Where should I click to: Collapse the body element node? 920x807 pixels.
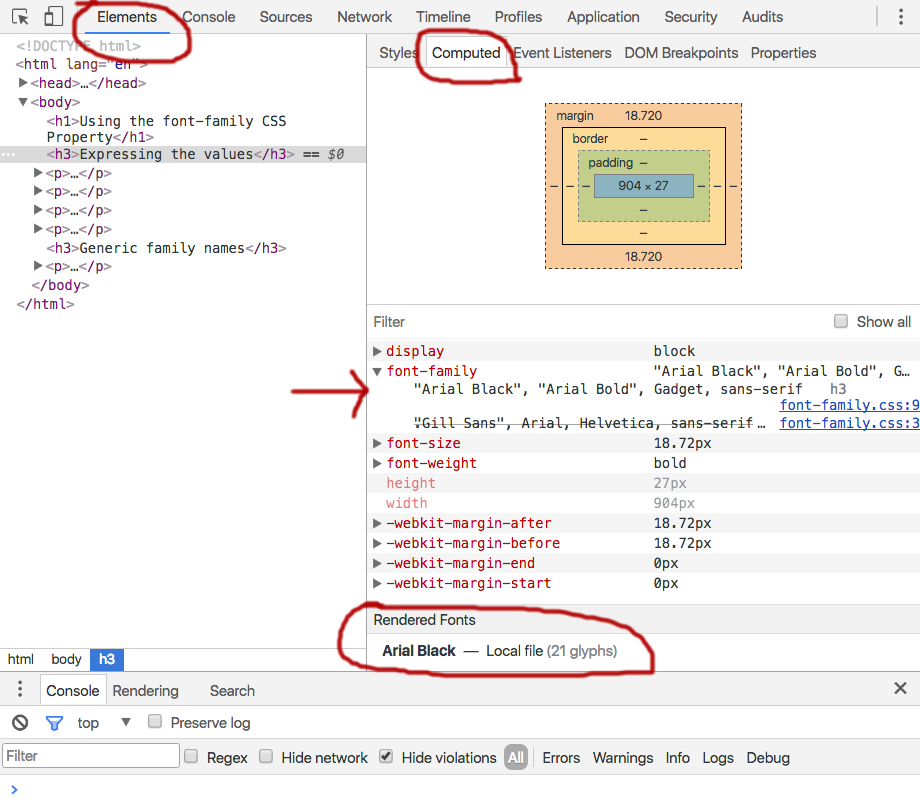click(x=23, y=102)
